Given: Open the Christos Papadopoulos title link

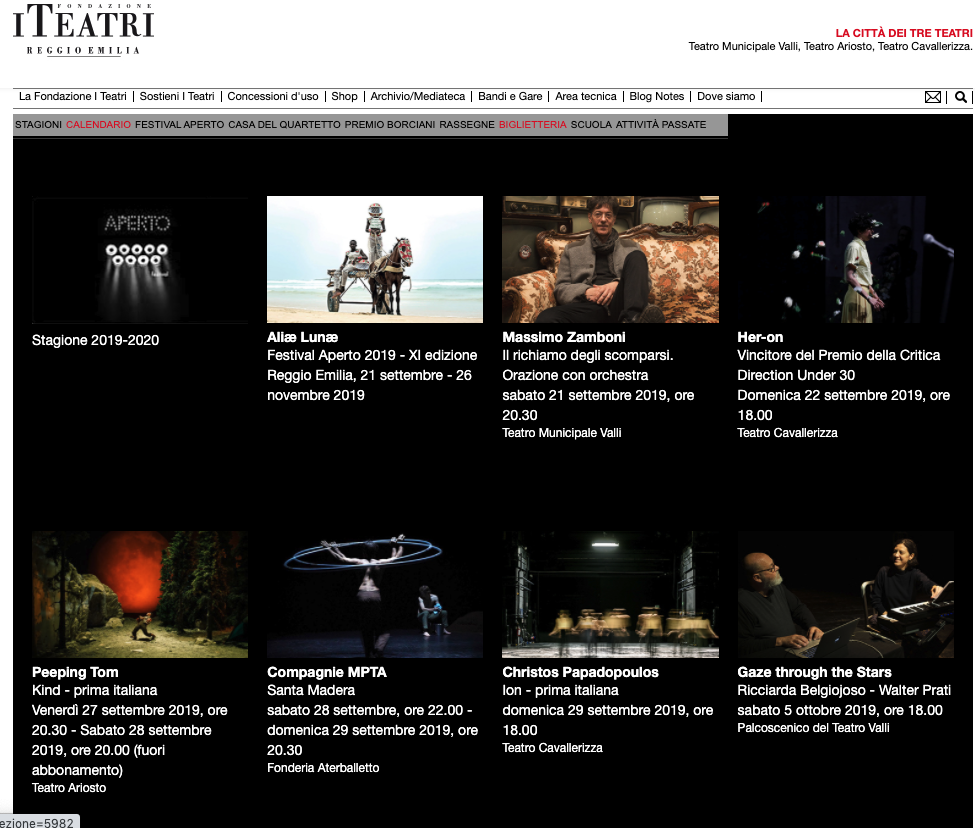Looking at the screenshot, I should click(580, 672).
